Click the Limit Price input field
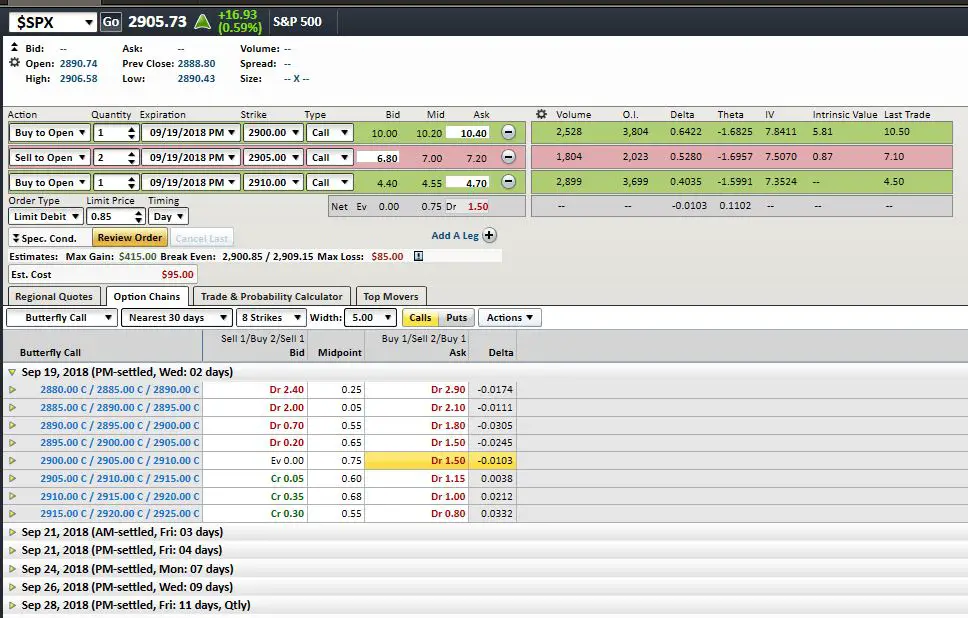This screenshot has width=968, height=618. pos(109,217)
